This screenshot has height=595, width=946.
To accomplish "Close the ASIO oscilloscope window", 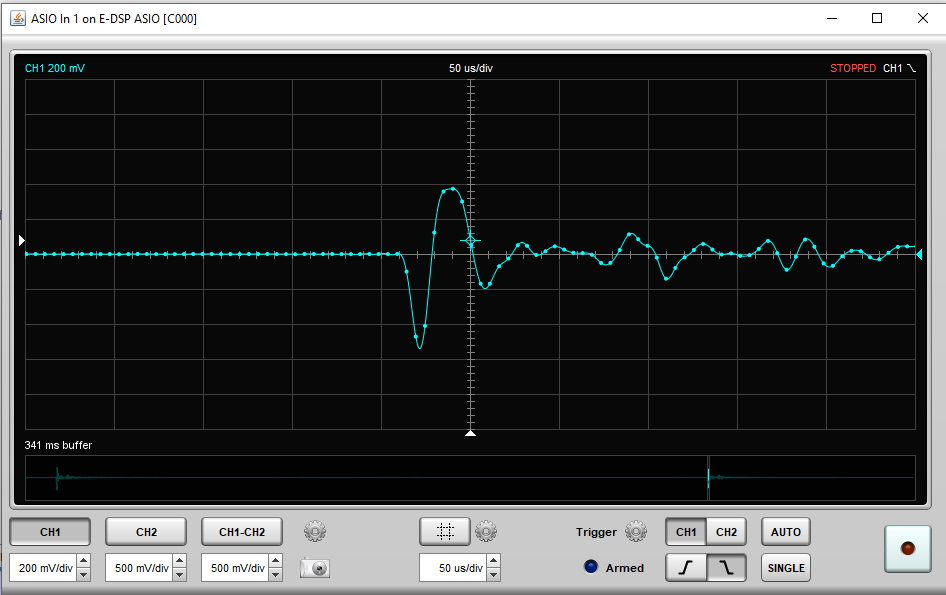I will 923,18.
